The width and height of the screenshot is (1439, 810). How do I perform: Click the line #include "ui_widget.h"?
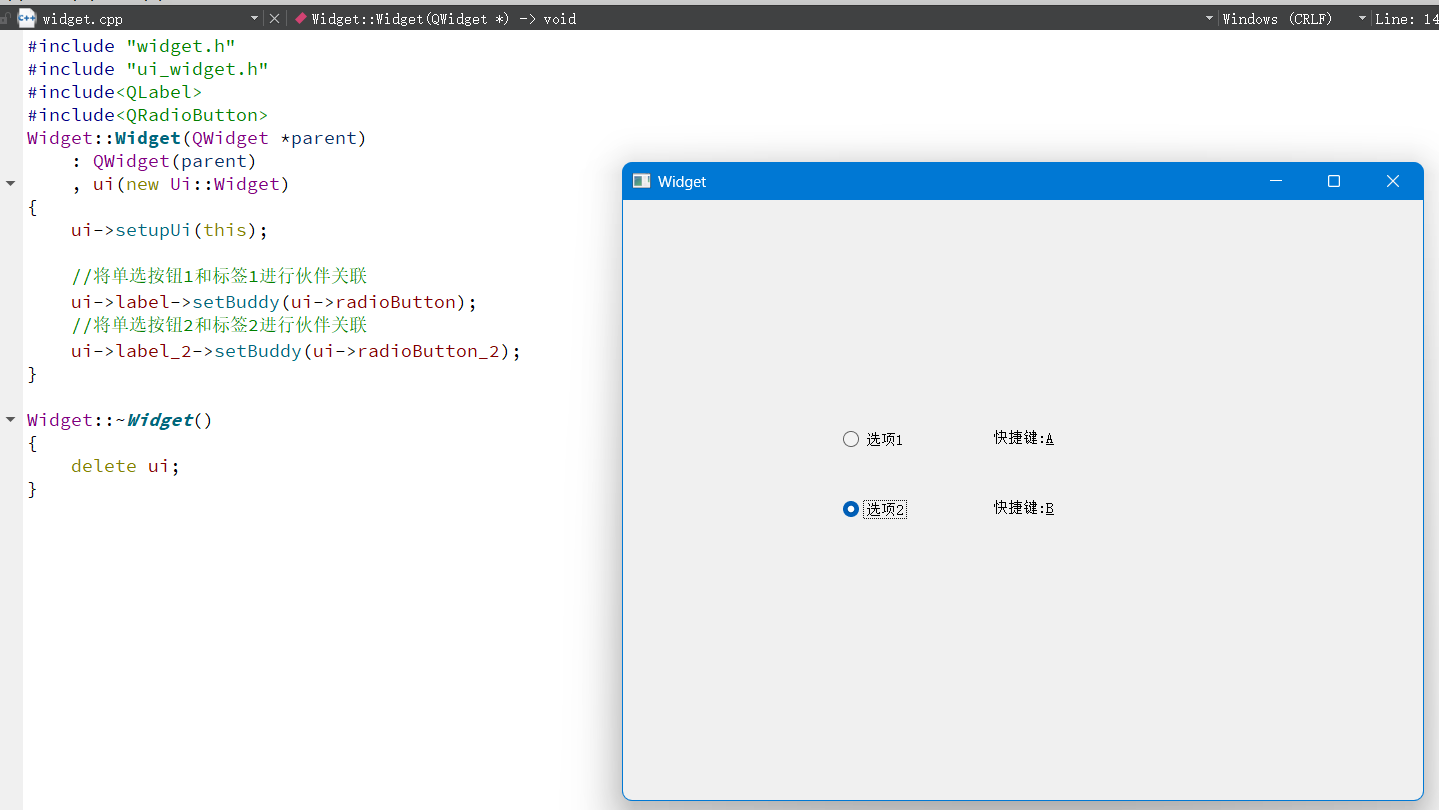pyautogui.click(x=148, y=69)
